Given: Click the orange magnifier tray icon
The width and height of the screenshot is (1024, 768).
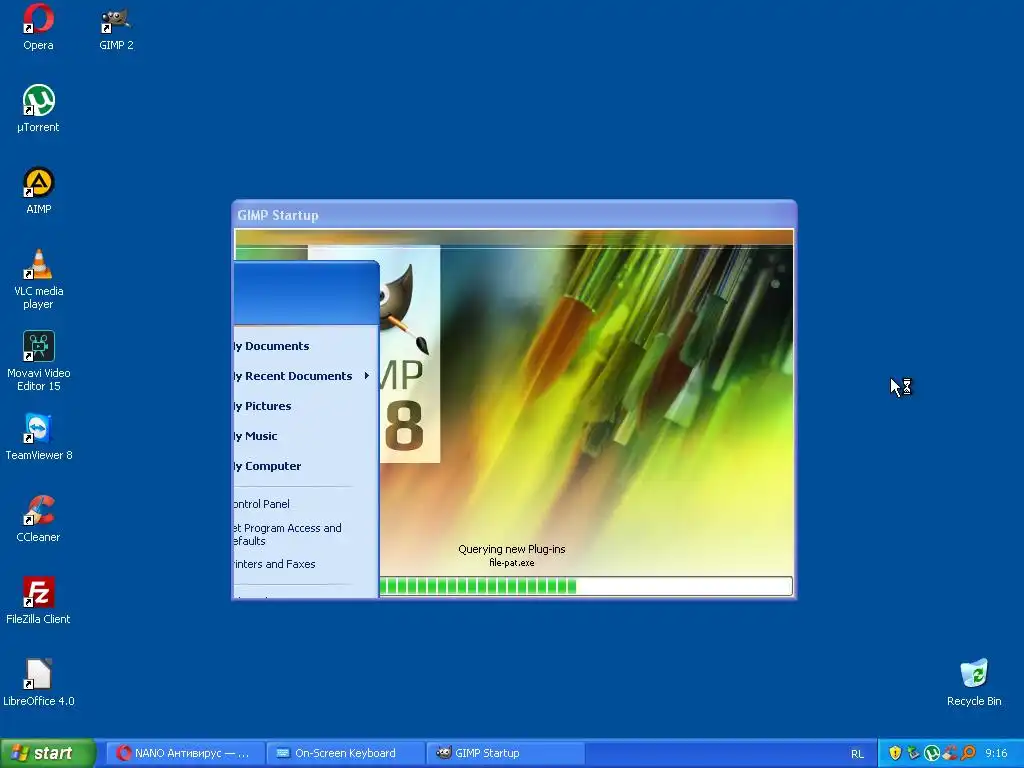Looking at the screenshot, I should (968, 753).
